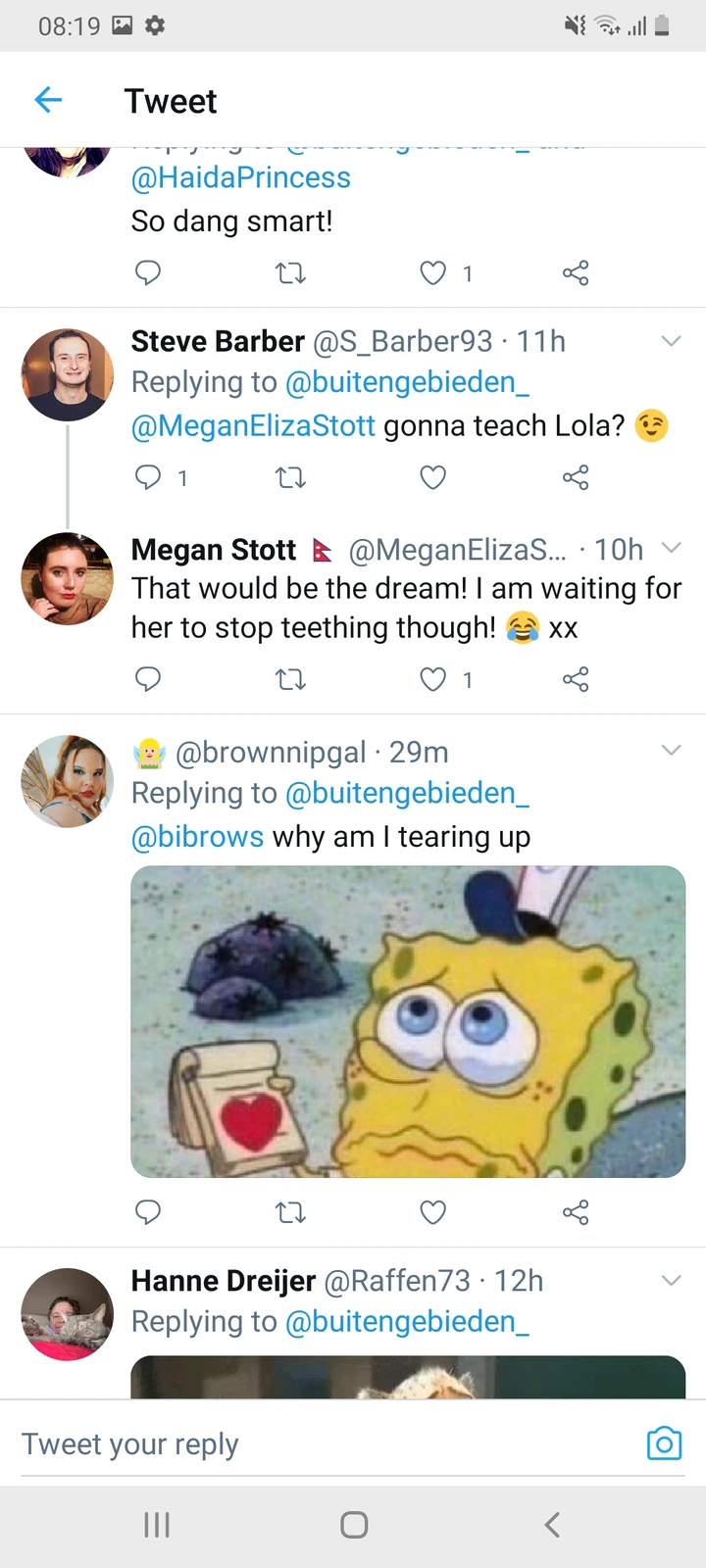Retweet Megan Stott's reply

click(290, 679)
